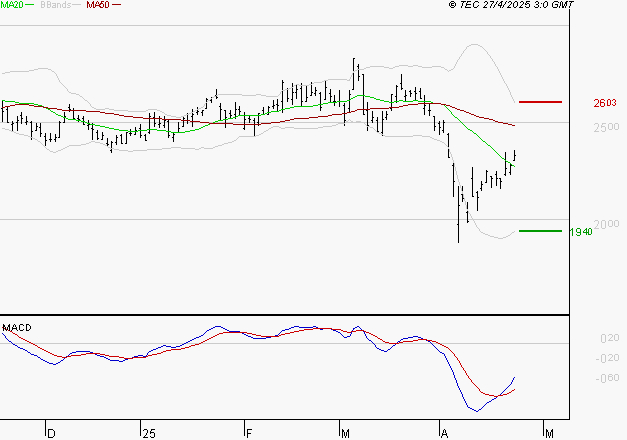Select the red resistance line marker

540,102
